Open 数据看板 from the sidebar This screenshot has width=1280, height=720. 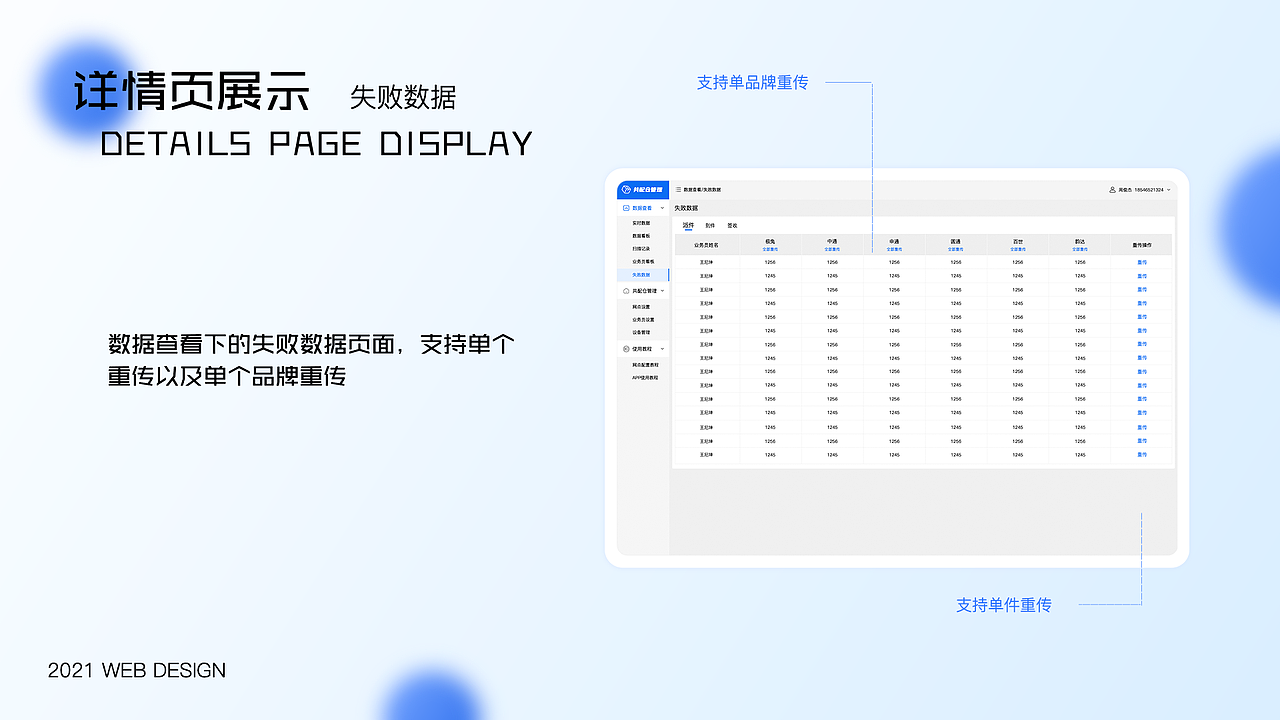641,236
